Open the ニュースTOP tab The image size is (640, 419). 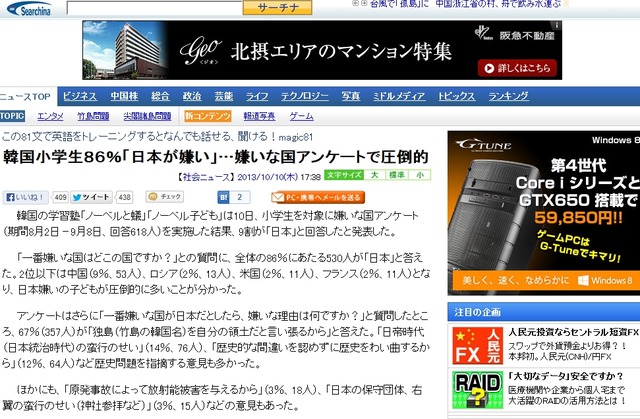click(25, 97)
